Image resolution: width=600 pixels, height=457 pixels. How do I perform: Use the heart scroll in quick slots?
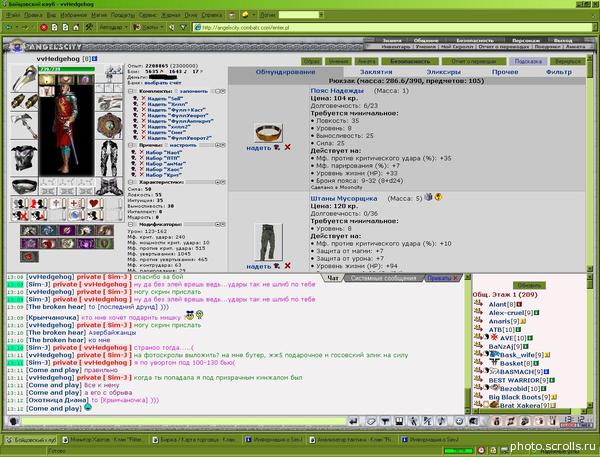(94, 203)
